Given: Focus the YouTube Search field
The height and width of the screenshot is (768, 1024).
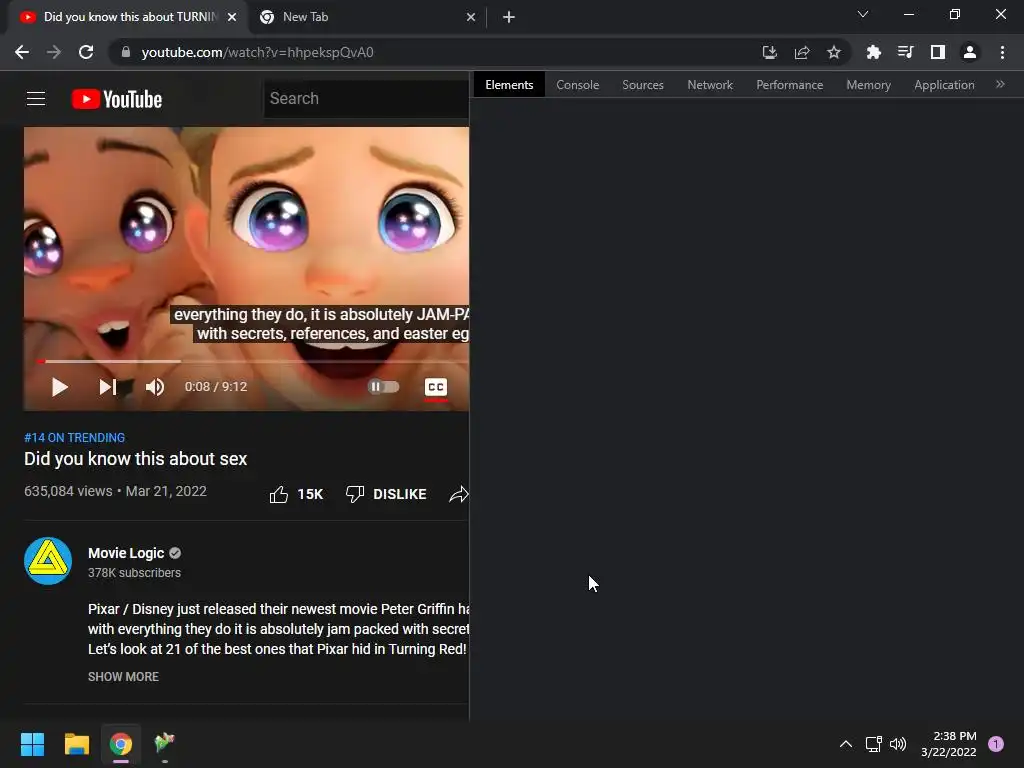Looking at the screenshot, I should pos(366,99).
